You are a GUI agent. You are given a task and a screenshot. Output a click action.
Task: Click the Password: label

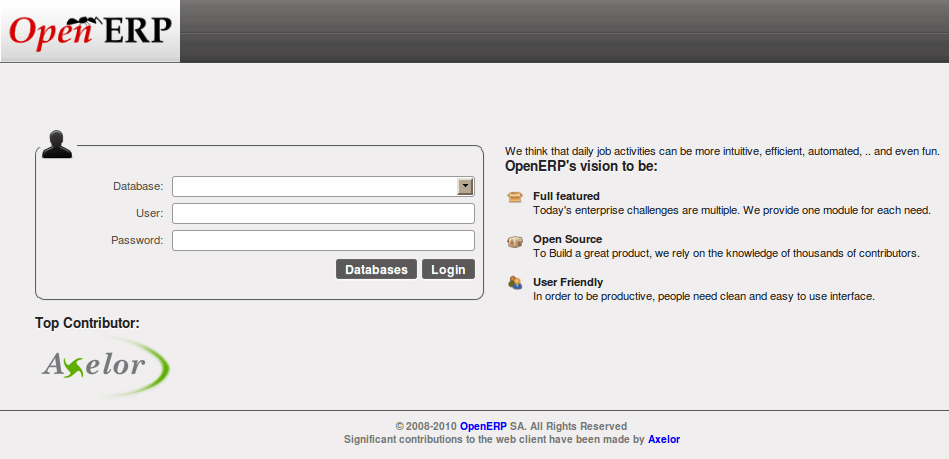[137, 240]
